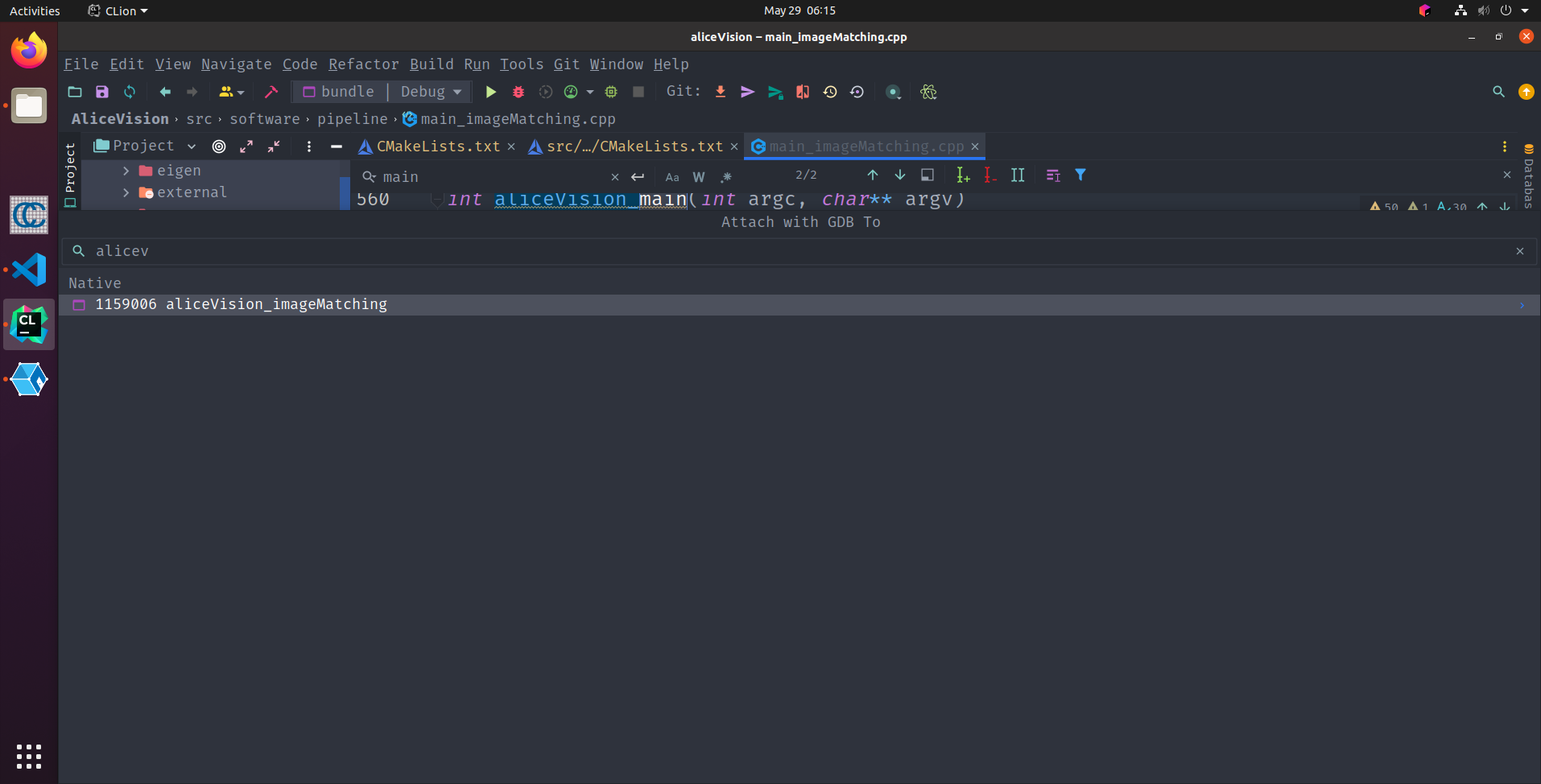Close the find bar
Screen dimensions: 1541x784
pyautogui.click(x=1507, y=175)
